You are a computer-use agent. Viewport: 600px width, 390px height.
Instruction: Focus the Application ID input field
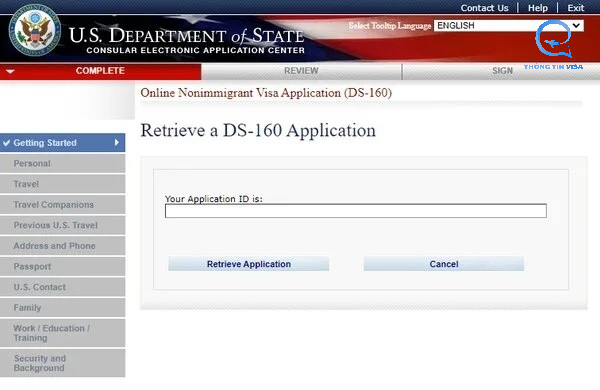coord(355,211)
